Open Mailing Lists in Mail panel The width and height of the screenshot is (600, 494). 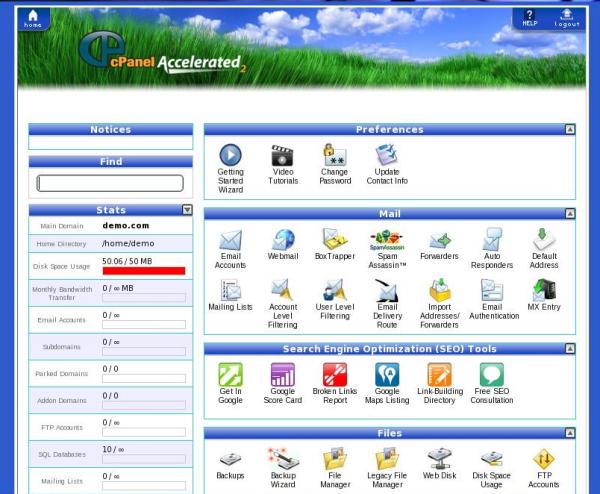pyautogui.click(x=230, y=295)
